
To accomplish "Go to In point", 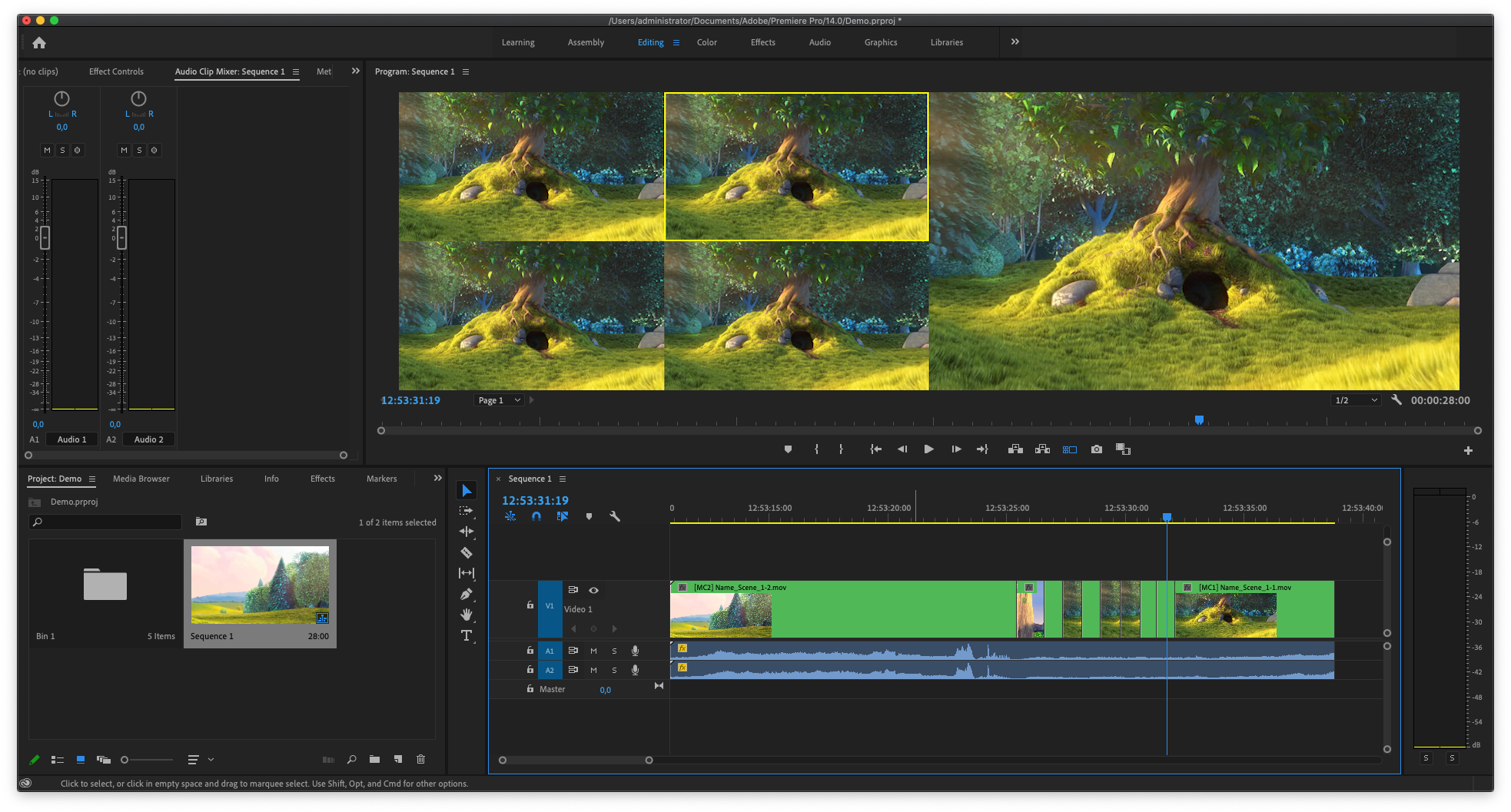I will point(875,449).
